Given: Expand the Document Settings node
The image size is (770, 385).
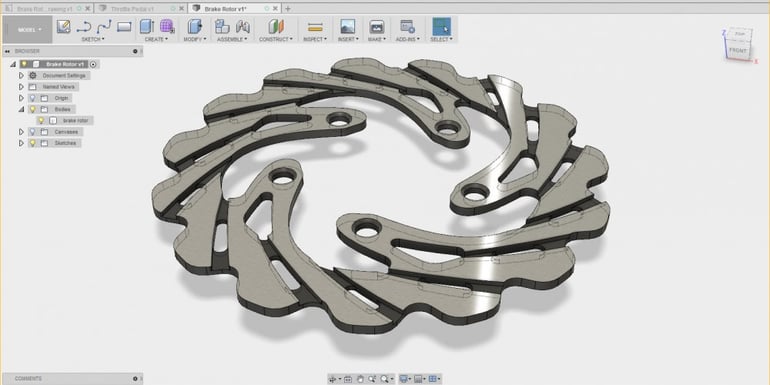Looking at the screenshot, I should click(x=21, y=76).
